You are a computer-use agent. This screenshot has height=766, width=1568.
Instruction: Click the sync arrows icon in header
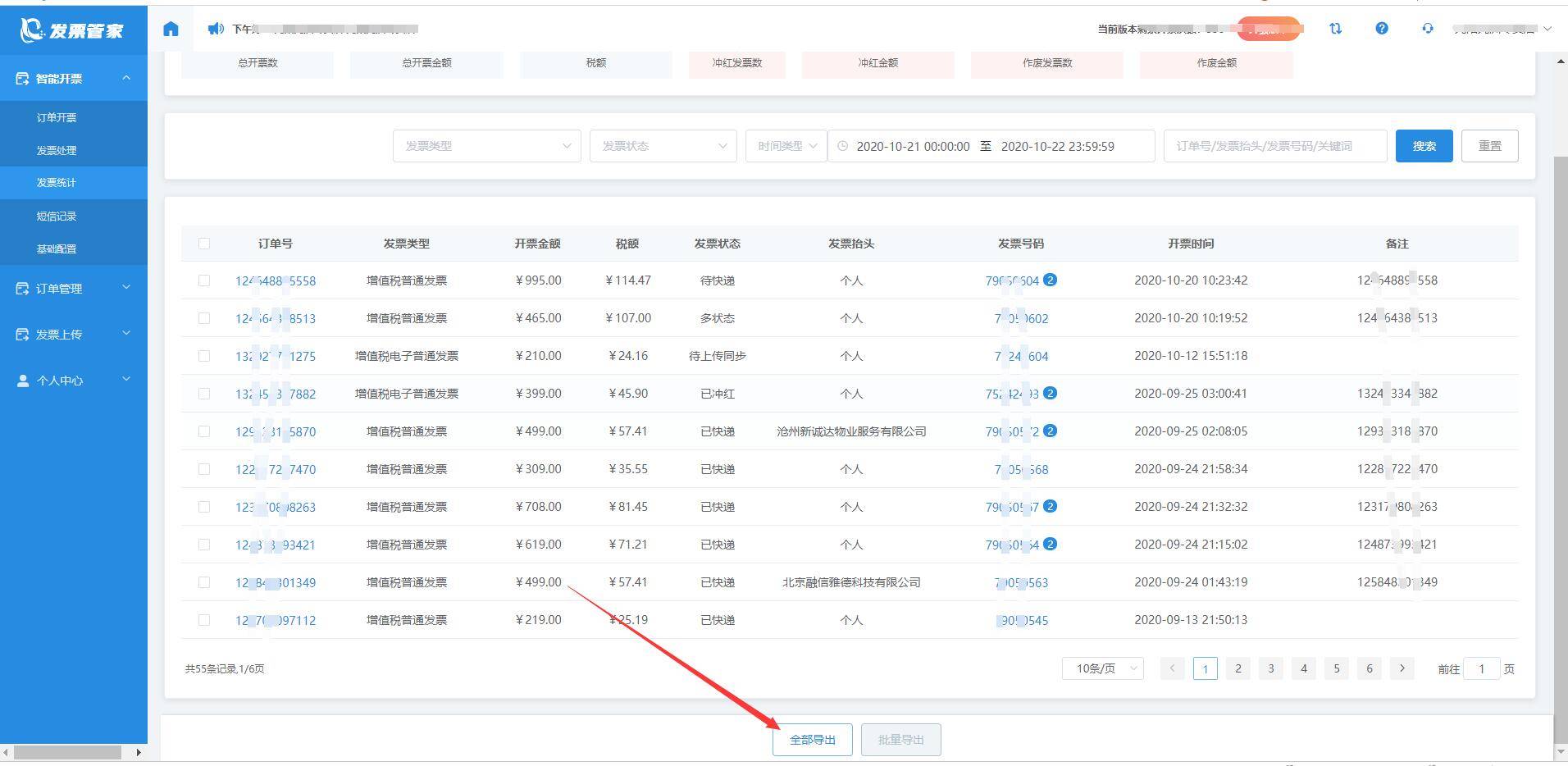click(x=1336, y=29)
